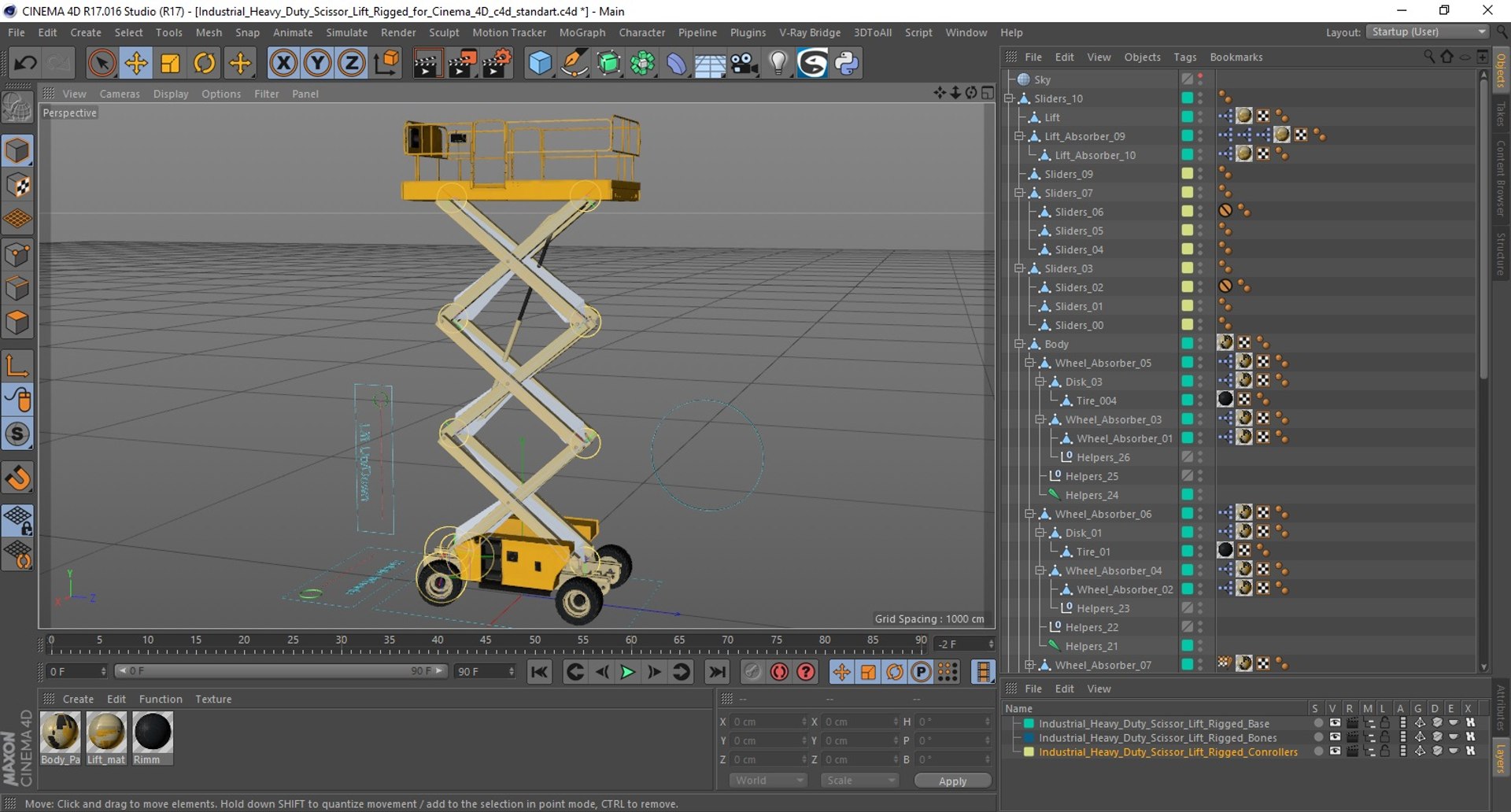Click layer color swatch for Lift object
Viewport: 1511px width, 812px height.
(x=1187, y=116)
